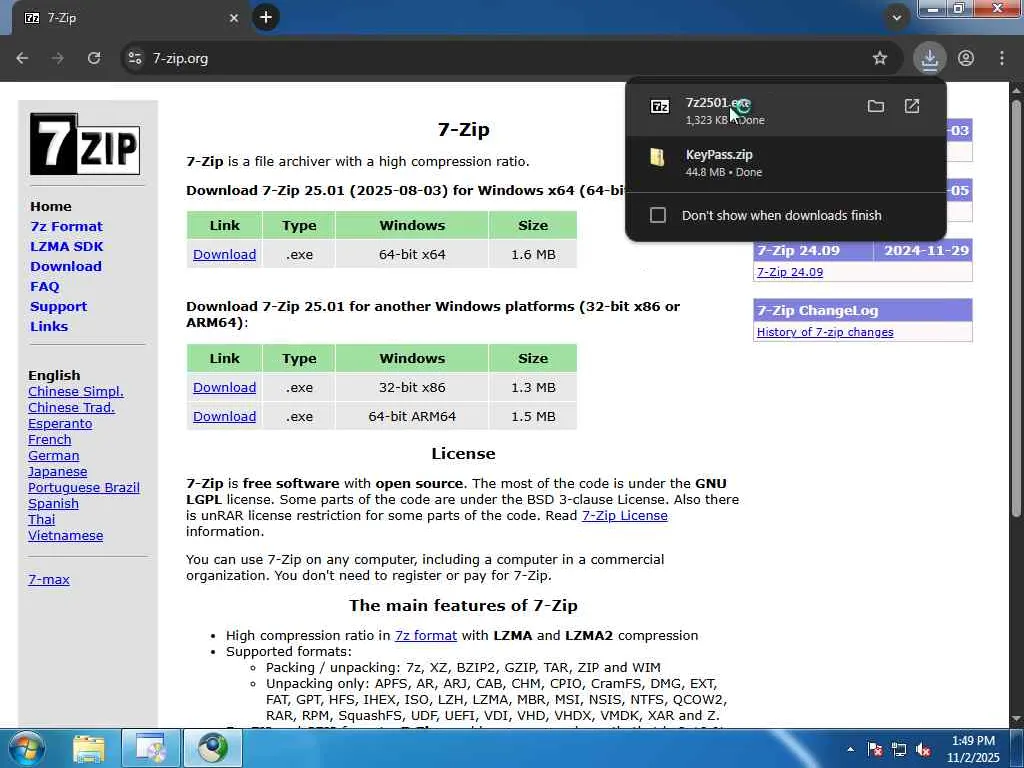Open the 7-Zip License link
The height and width of the screenshot is (768, 1024).
click(624, 515)
